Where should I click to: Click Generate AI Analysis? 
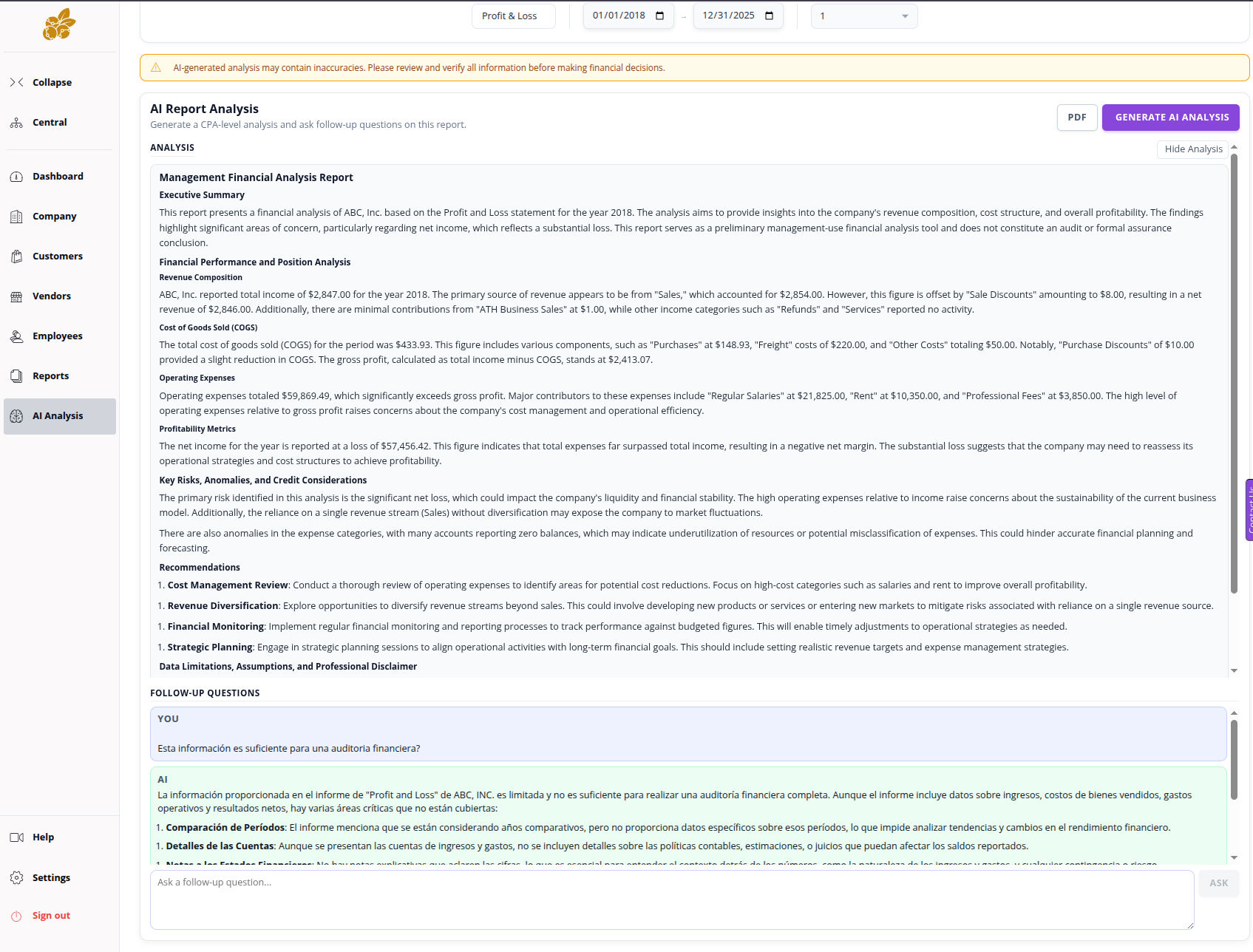coord(1170,117)
